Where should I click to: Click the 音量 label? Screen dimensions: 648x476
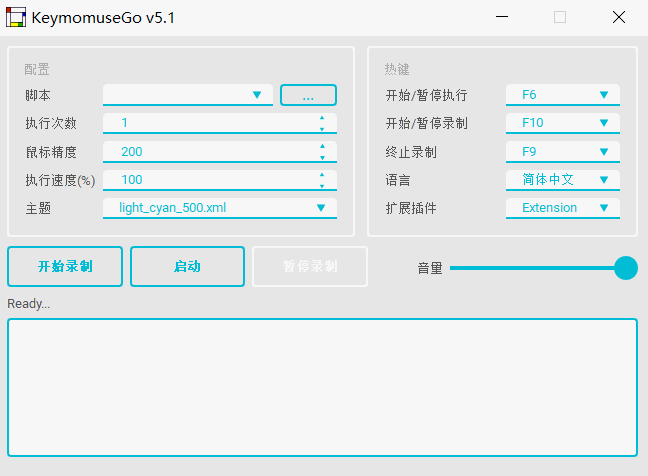pyautogui.click(x=430, y=269)
